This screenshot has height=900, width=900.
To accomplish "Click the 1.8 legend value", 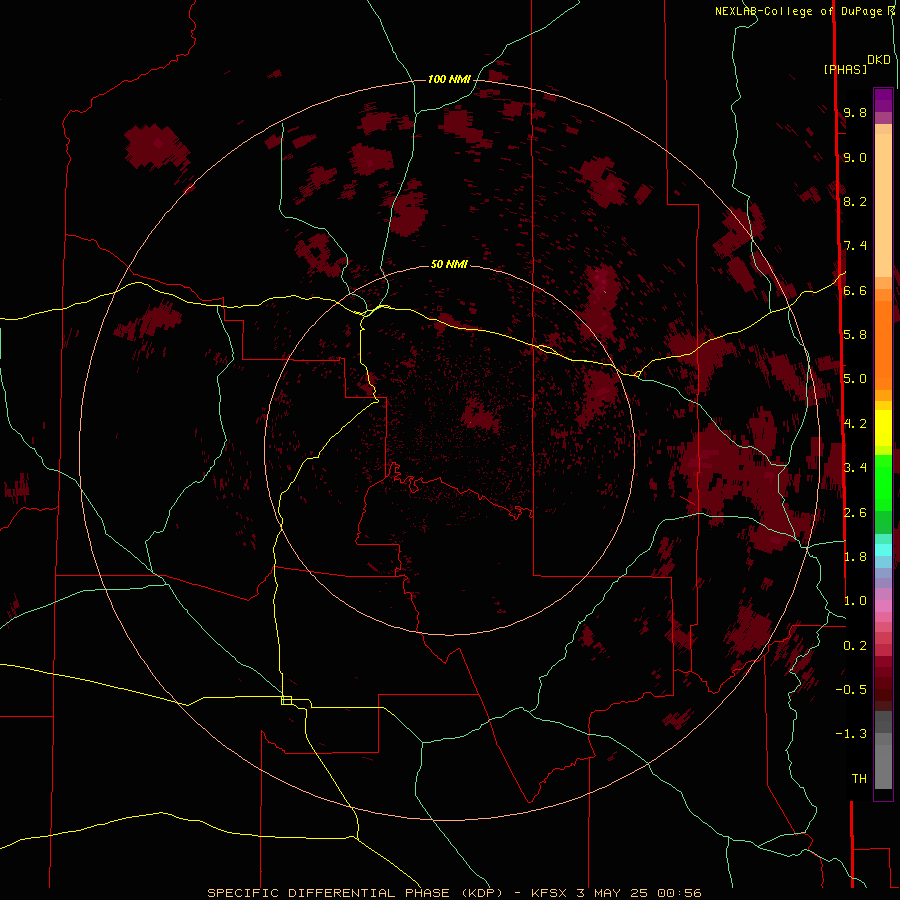I will tap(855, 557).
